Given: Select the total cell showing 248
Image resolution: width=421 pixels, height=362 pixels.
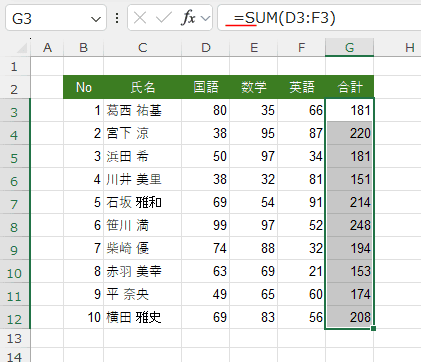Looking at the screenshot, I should tap(349, 225).
